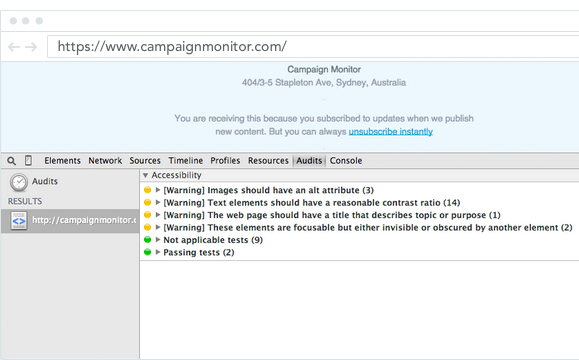Screen dimensions: 579x360
Task: Open the Timeline tab
Action: click(x=186, y=161)
